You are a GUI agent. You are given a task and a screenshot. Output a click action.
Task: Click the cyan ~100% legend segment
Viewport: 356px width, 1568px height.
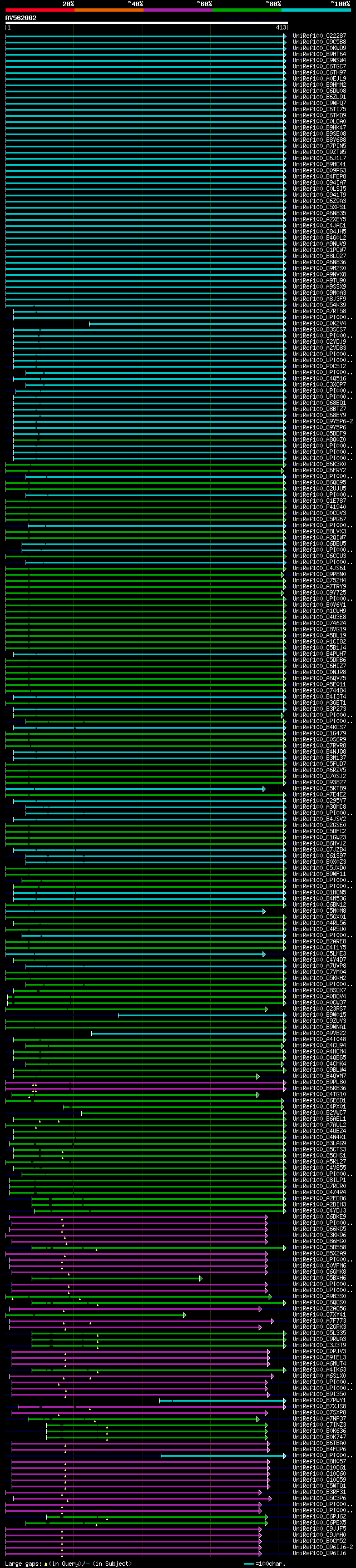tap(315, 10)
